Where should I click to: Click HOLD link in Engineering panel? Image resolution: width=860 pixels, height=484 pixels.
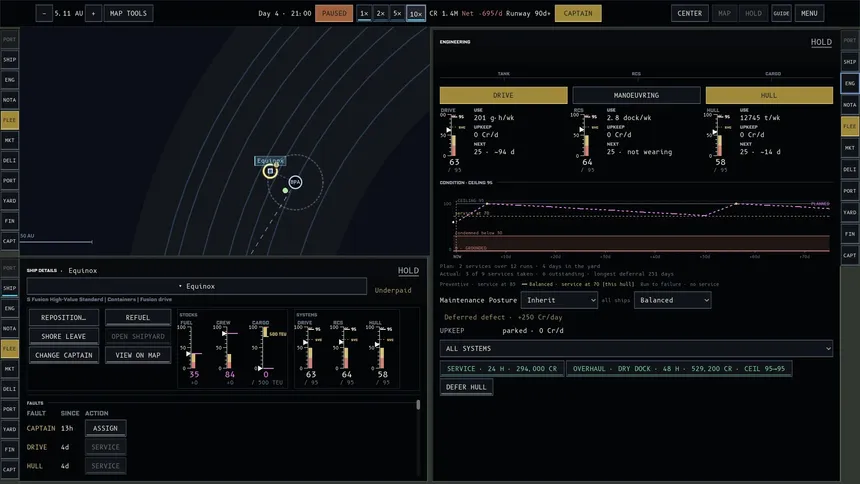[x=821, y=42]
